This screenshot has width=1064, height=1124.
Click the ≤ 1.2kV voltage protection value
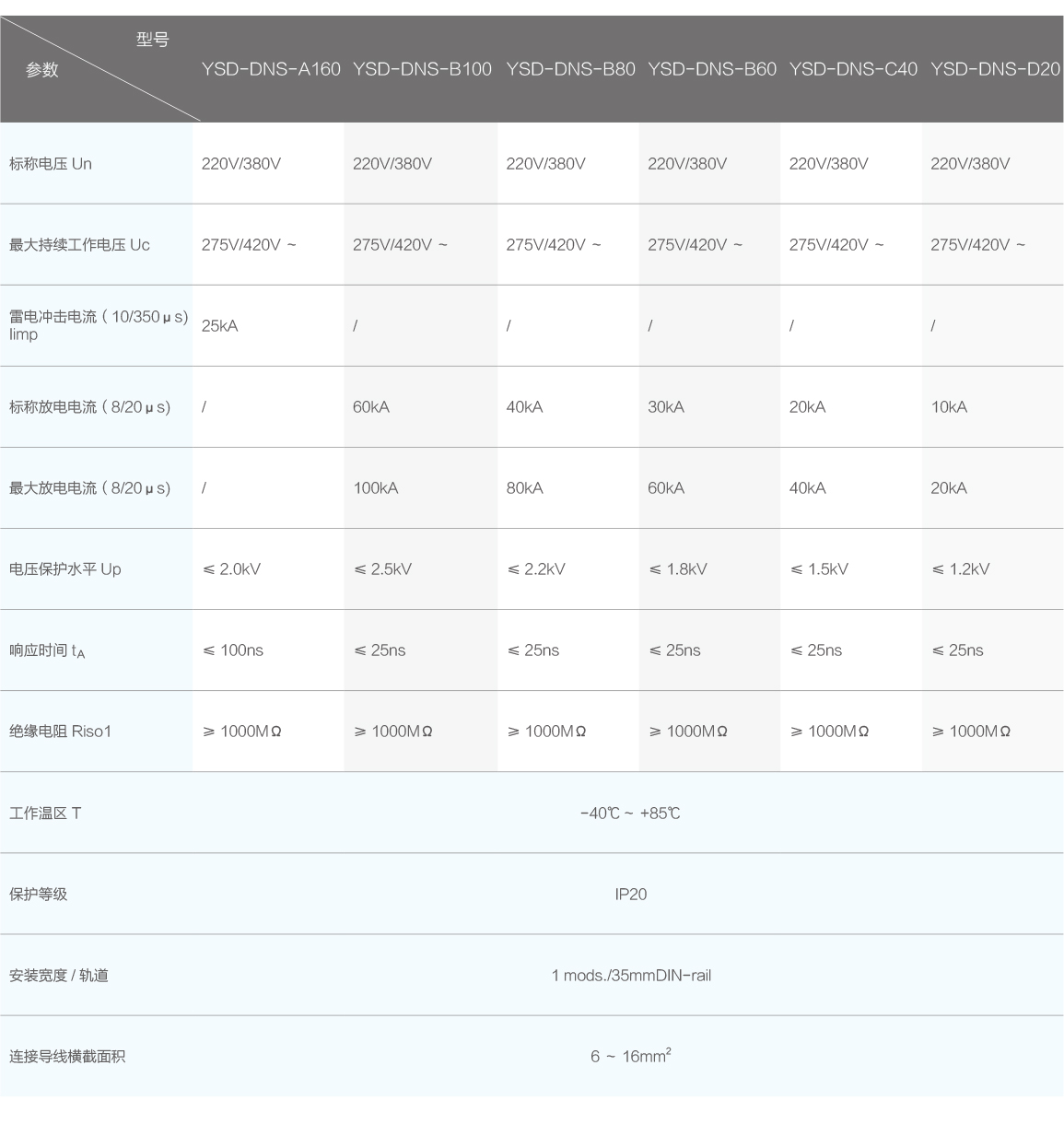click(961, 569)
